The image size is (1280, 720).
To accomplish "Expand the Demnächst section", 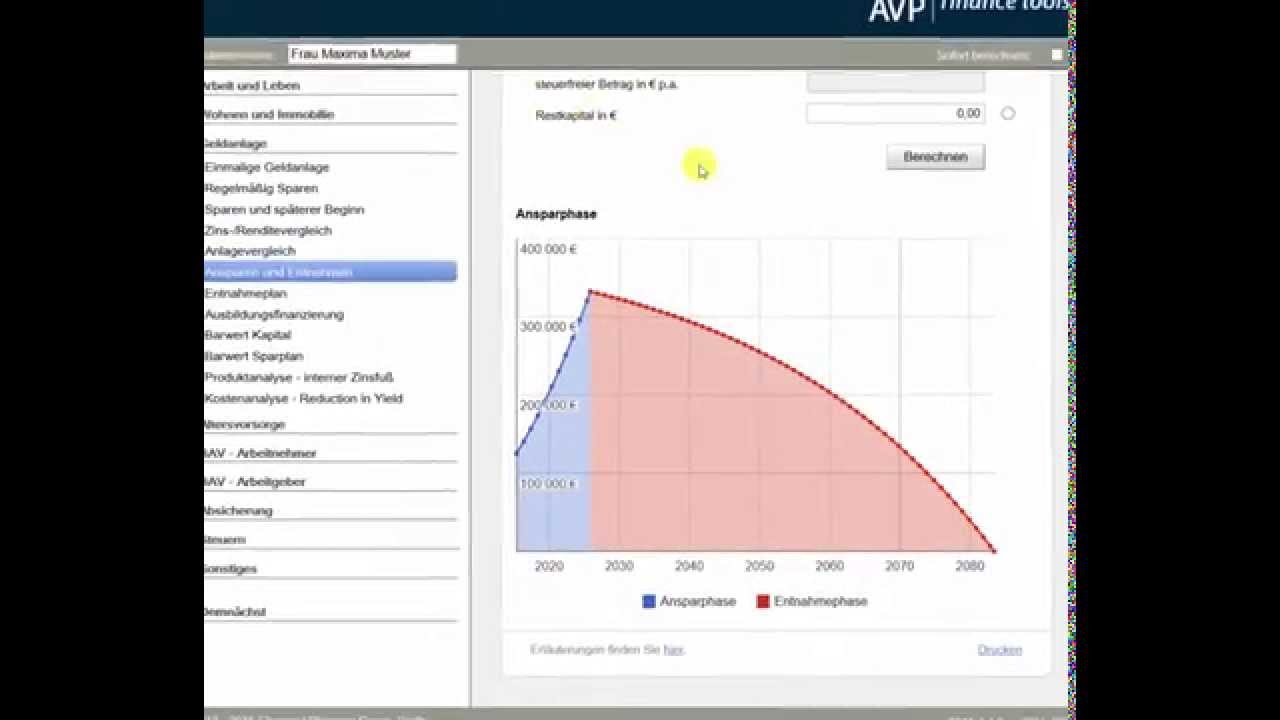I will pos(235,612).
